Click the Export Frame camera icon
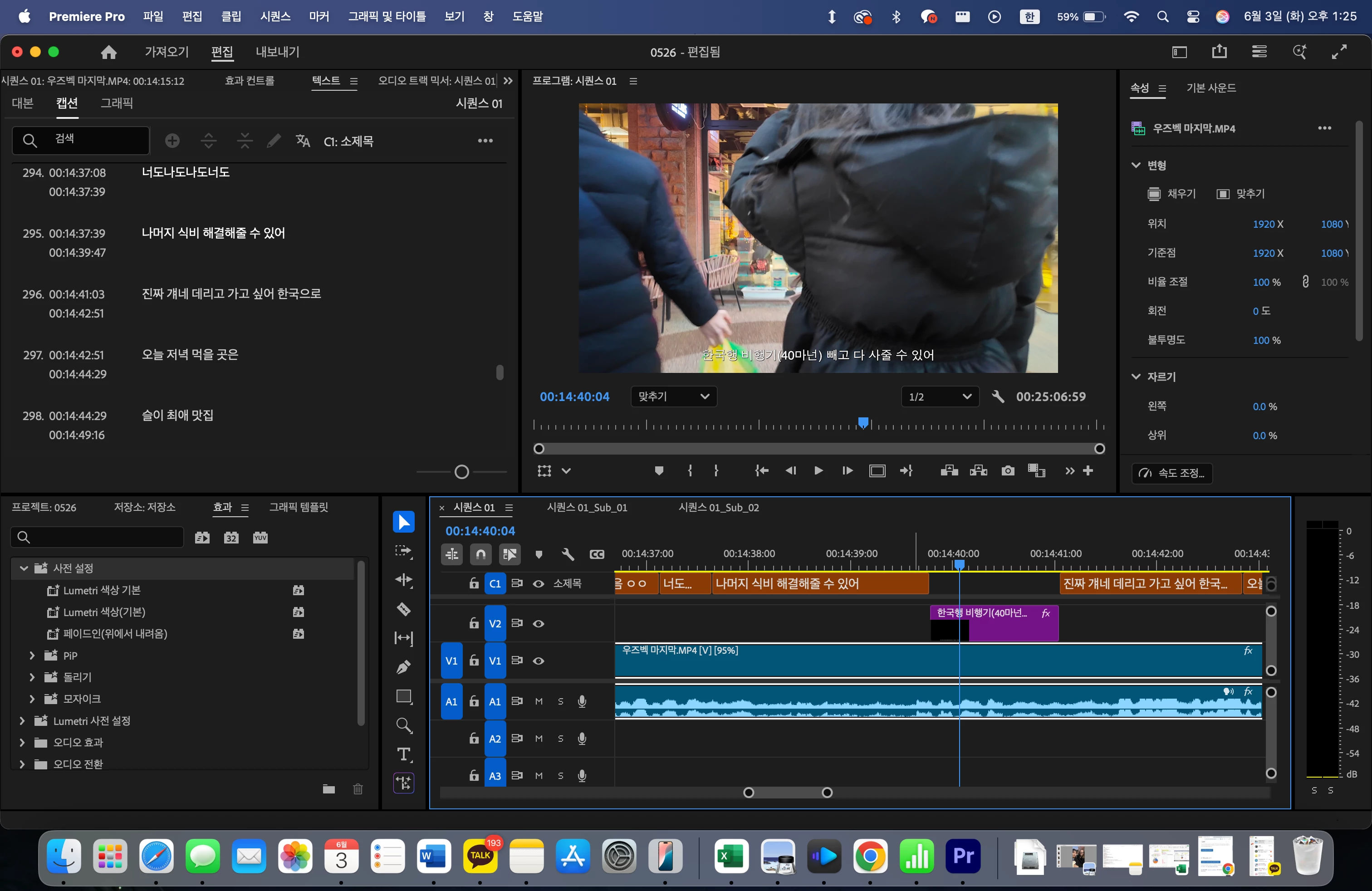The height and width of the screenshot is (891, 1372). [1007, 471]
